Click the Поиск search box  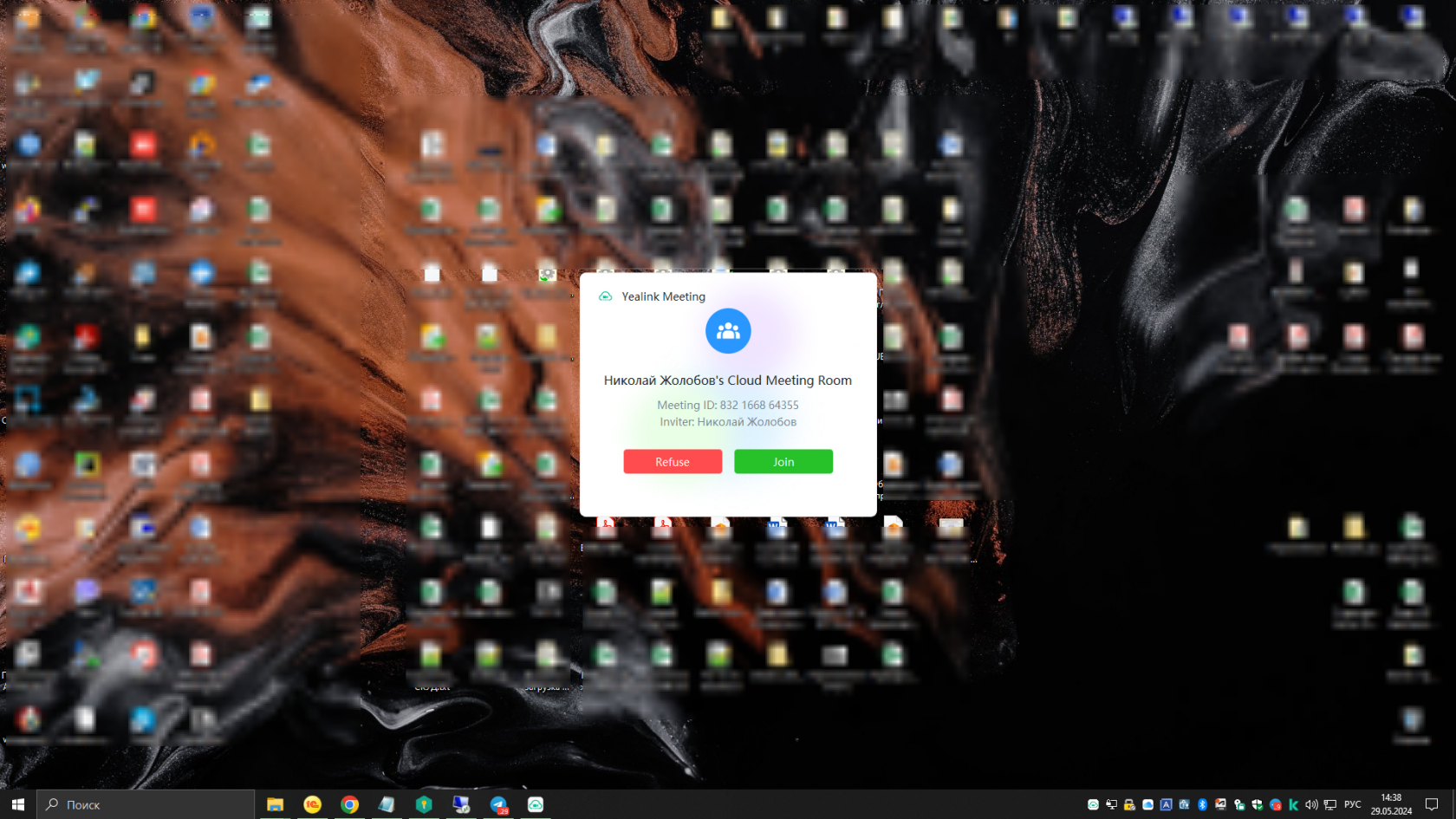(x=146, y=804)
